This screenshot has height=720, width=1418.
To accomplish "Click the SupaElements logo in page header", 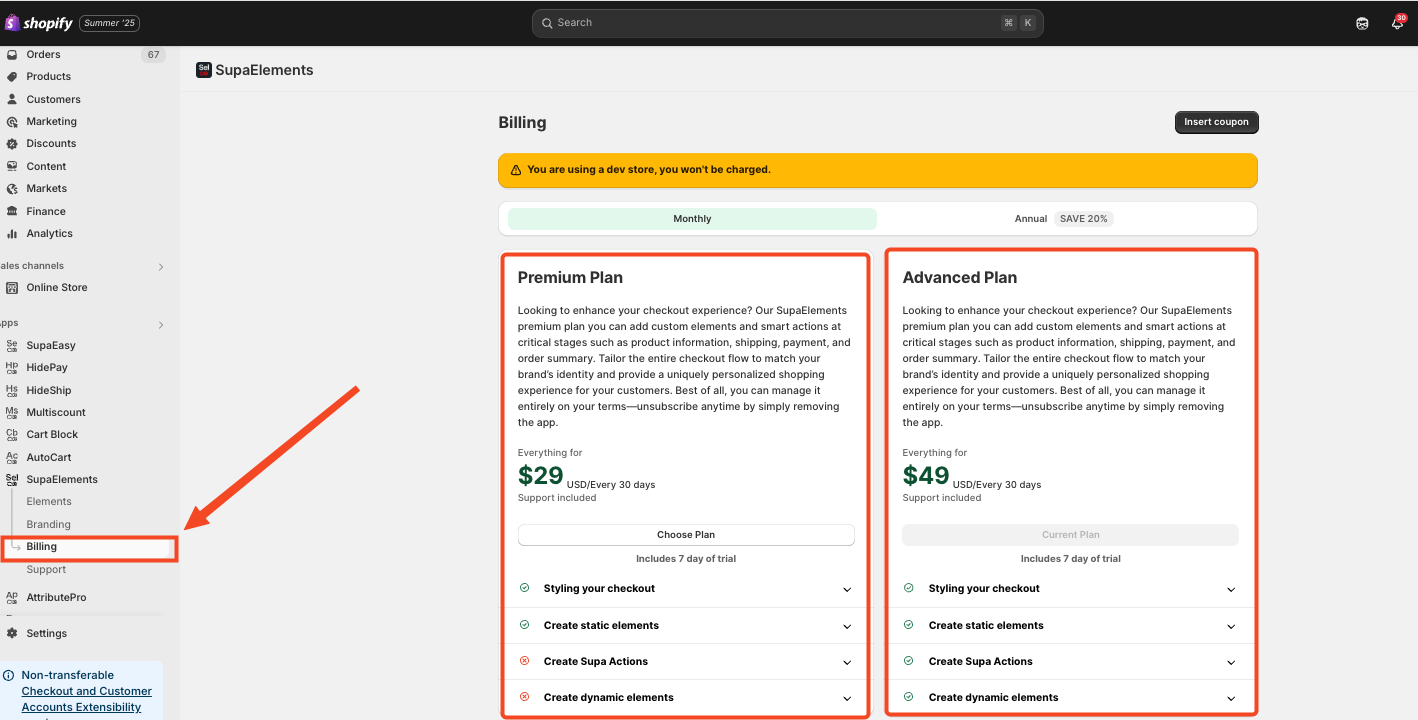I will pyautogui.click(x=204, y=70).
